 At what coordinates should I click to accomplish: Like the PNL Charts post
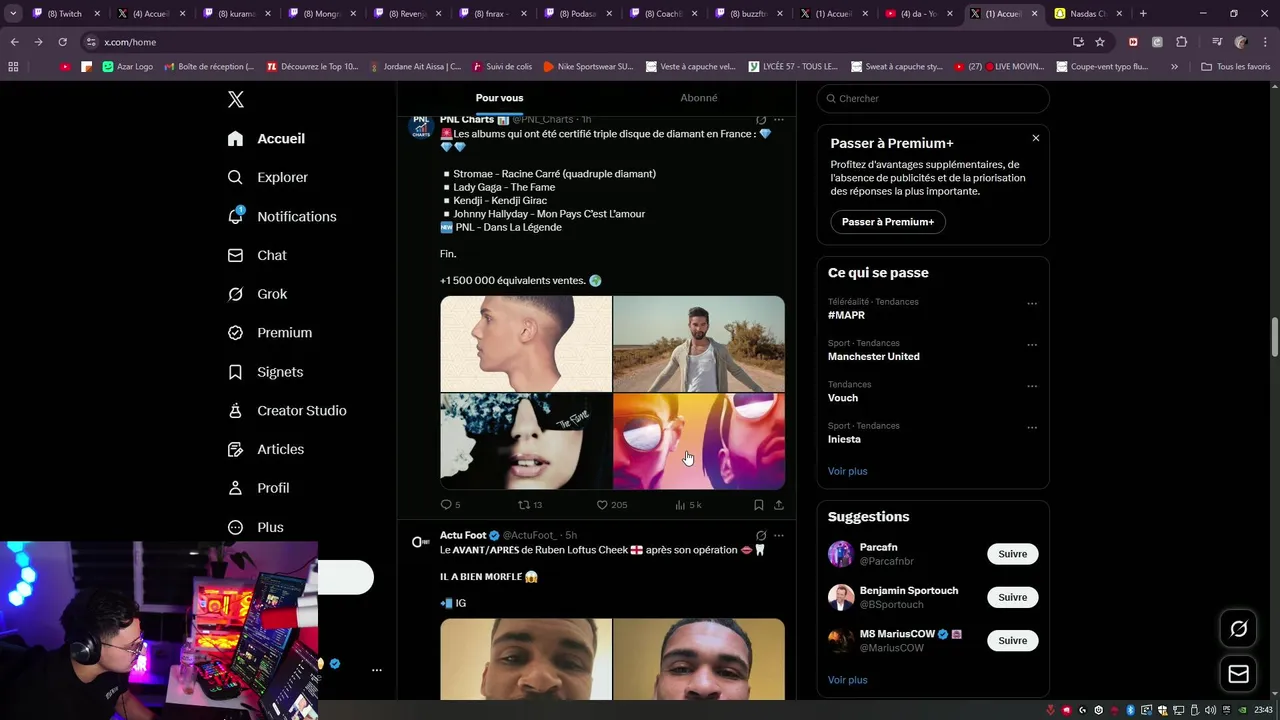point(611,505)
